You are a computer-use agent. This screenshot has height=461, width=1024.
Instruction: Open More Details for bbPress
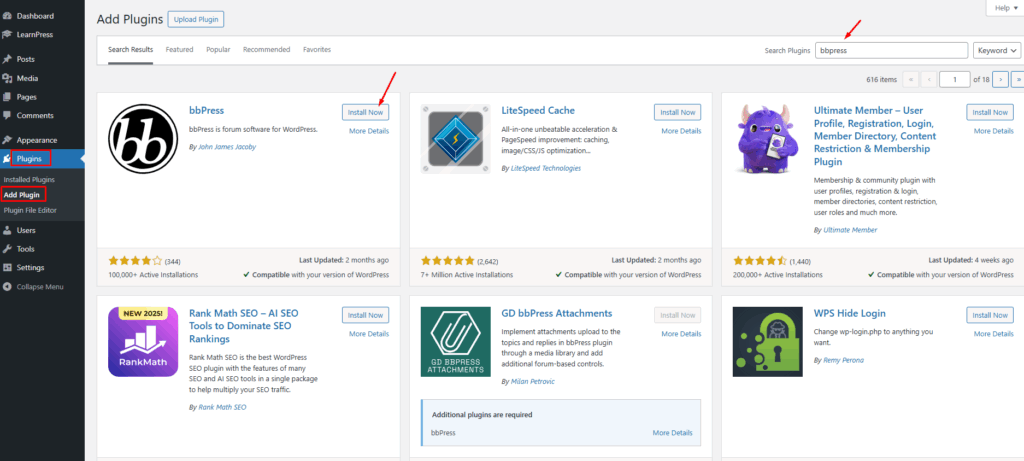tap(369, 131)
